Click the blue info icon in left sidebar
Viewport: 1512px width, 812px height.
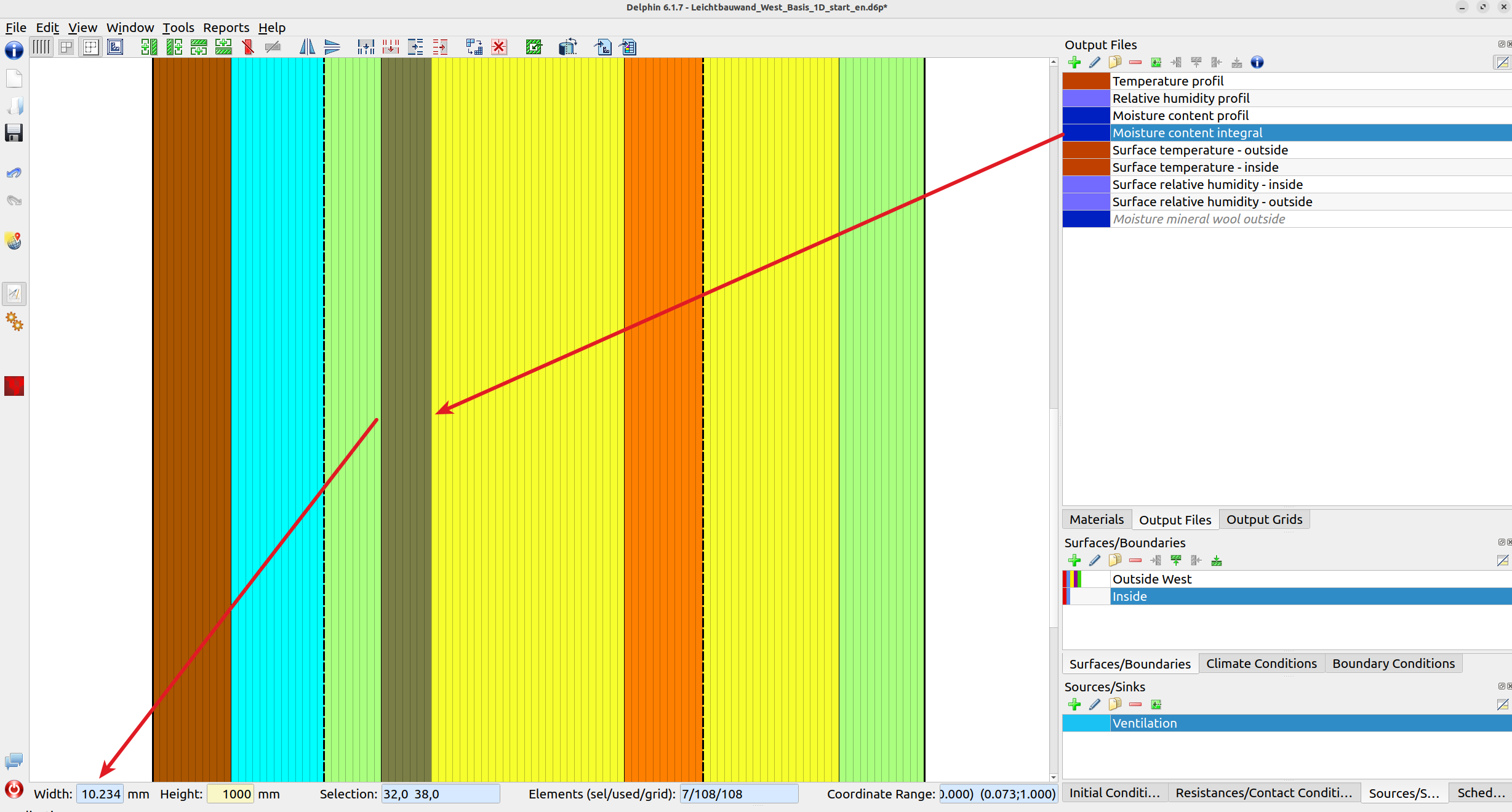tap(14, 50)
